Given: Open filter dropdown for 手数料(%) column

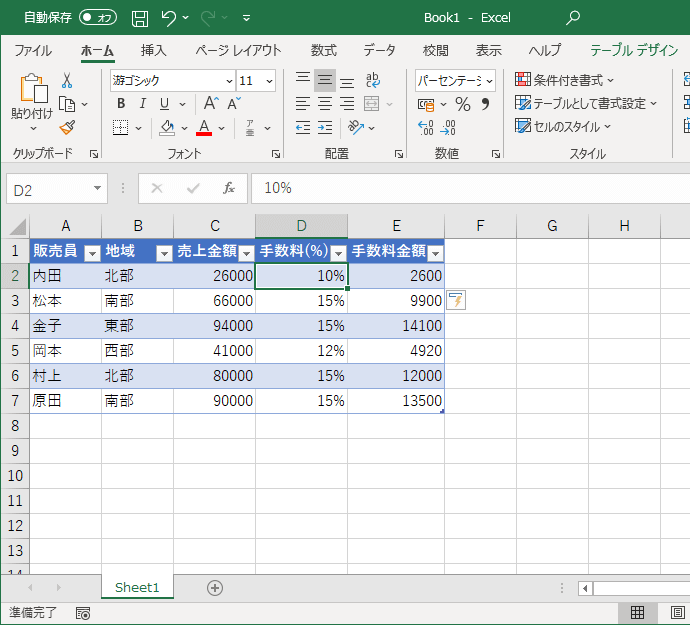Looking at the screenshot, I should point(338,253).
